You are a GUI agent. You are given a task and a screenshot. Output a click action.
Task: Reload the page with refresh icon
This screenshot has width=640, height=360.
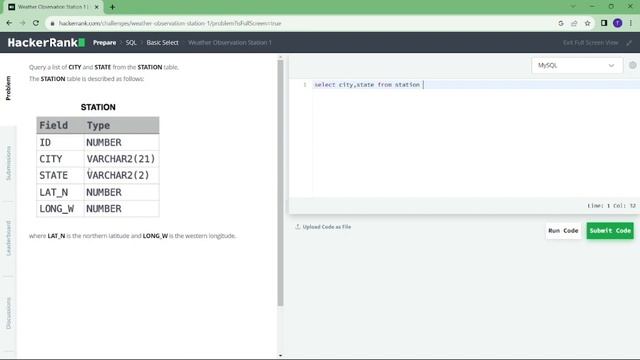pyautogui.click(x=36, y=23)
